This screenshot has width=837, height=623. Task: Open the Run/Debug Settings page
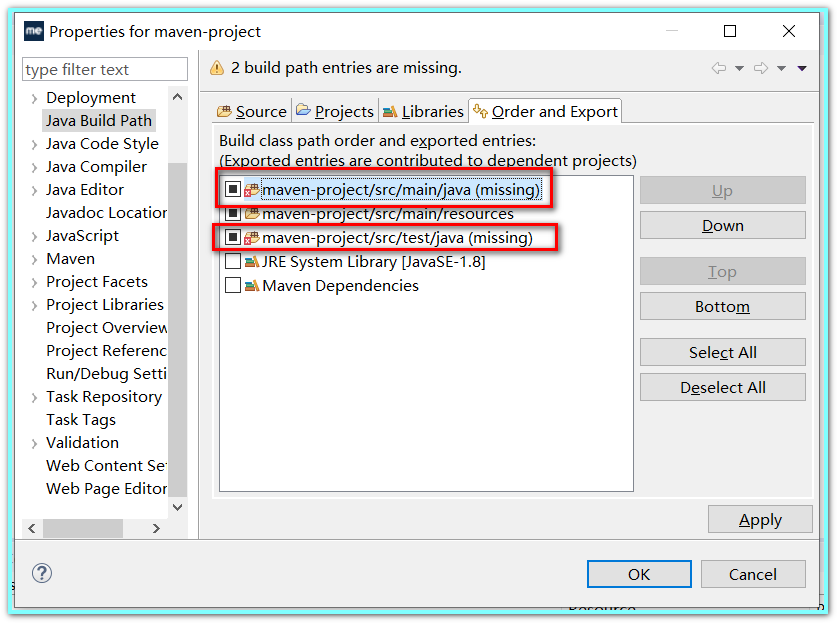(106, 373)
